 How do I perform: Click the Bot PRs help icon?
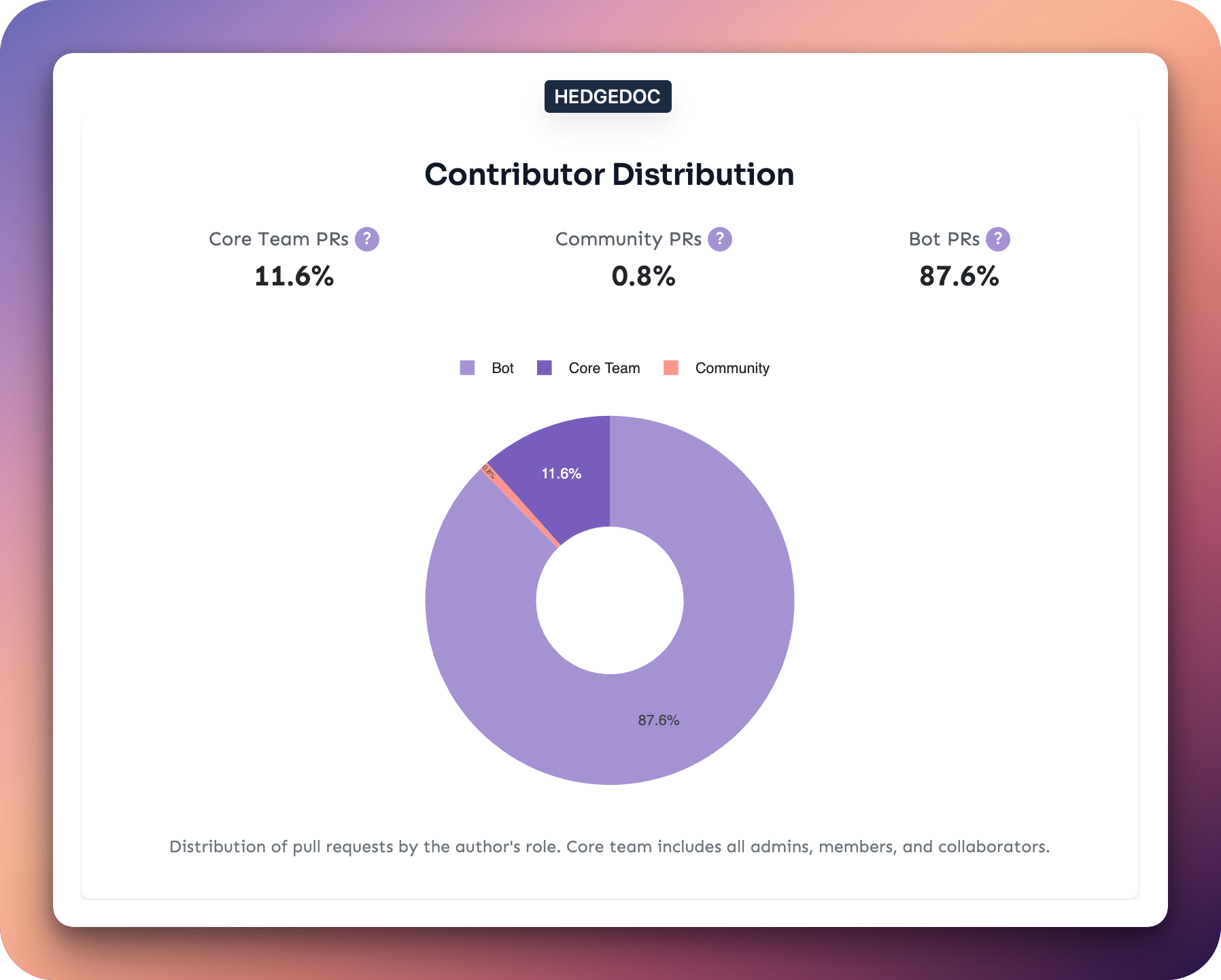click(x=998, y=239)
